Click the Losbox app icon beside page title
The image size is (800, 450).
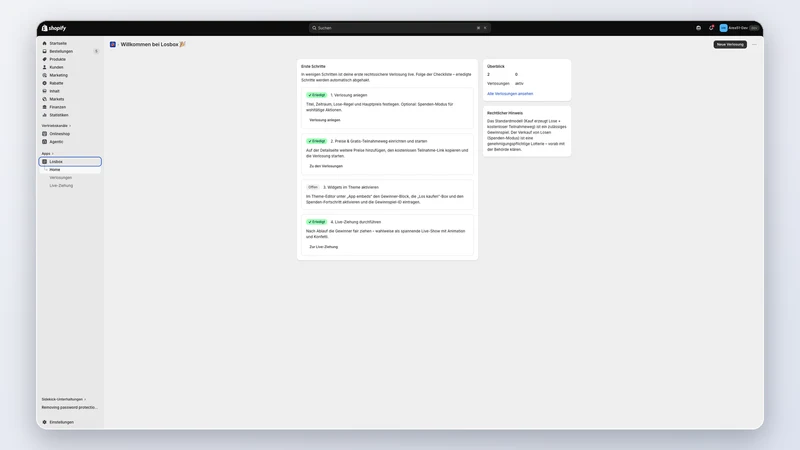point(113,44)
